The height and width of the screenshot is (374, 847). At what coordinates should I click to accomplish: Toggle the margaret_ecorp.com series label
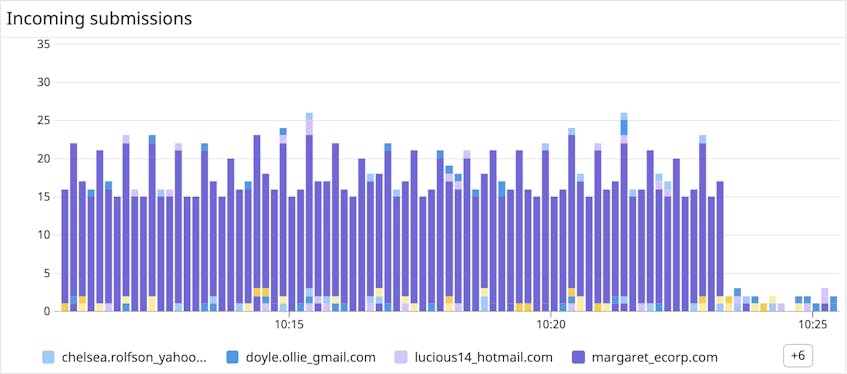click(x=655, y=357)
